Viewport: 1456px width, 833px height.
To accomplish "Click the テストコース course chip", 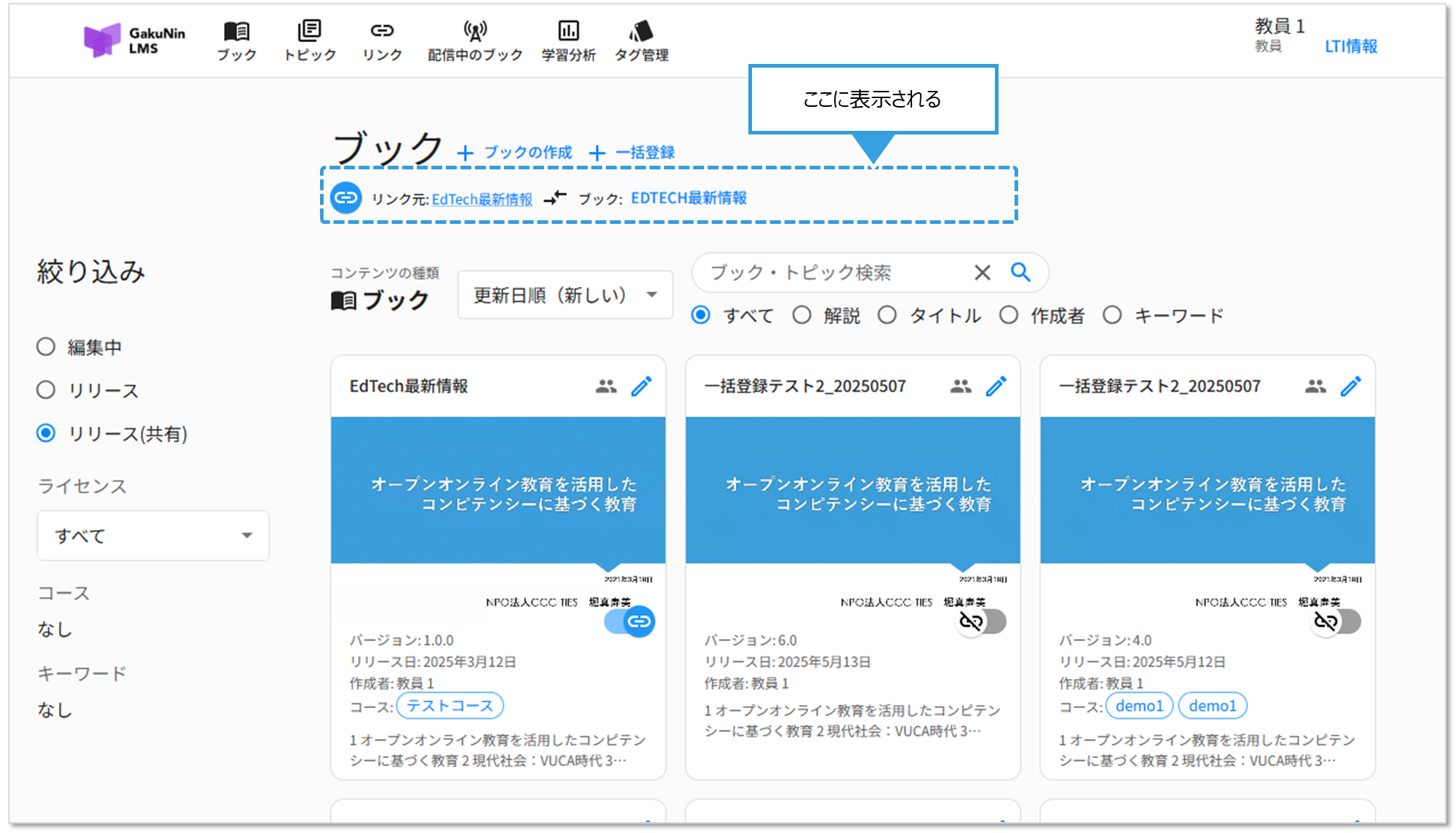I will coord(449,706).
